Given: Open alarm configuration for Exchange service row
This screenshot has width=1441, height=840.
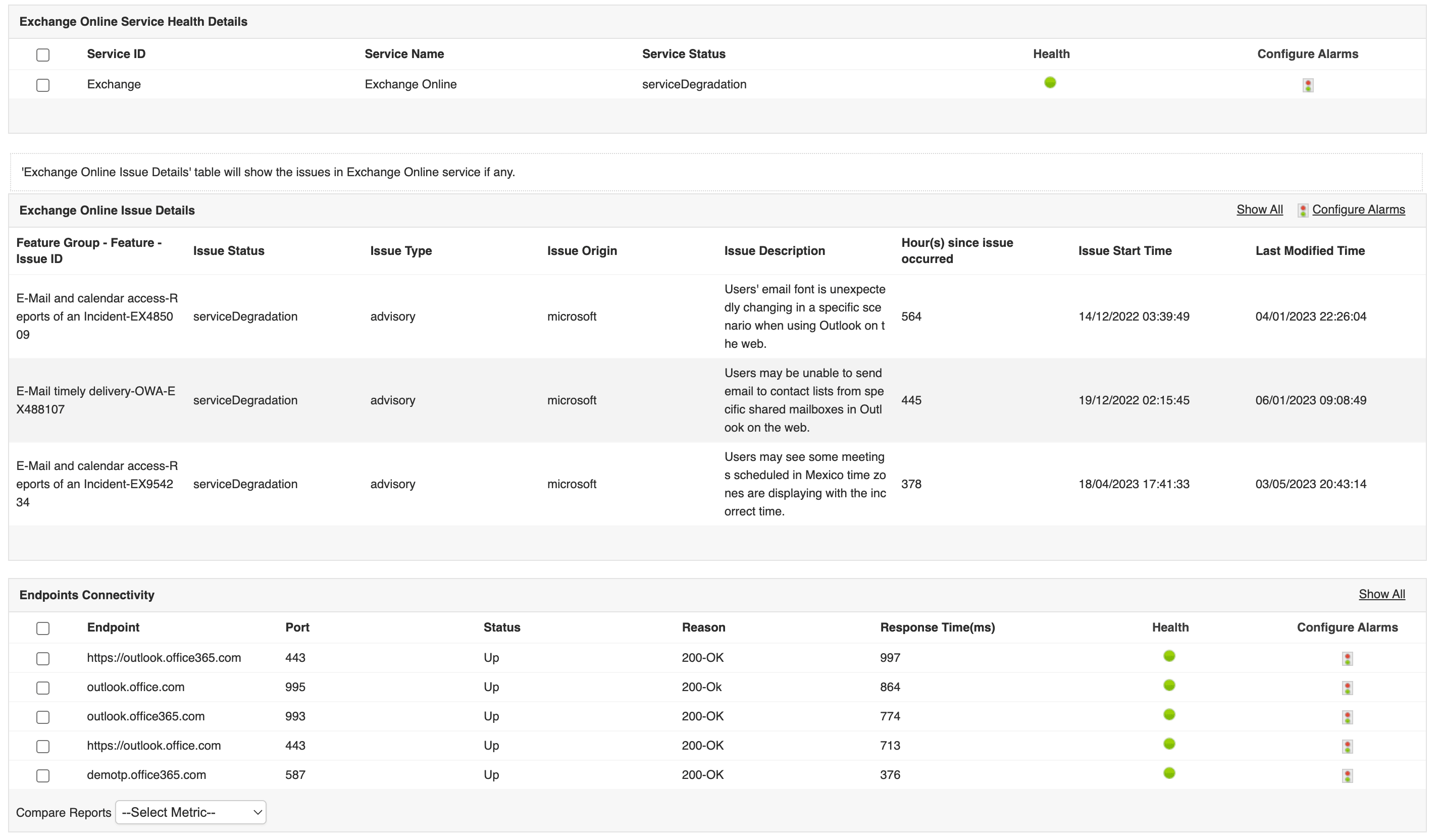Looking at the screenshot, I should 1307,85.
